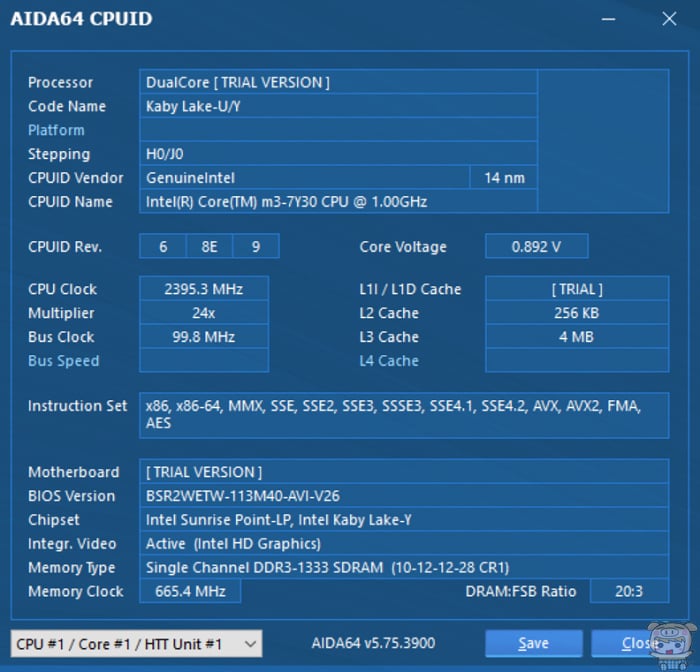Select the GenuineIntel vendor field
The width and height of the screenshot is (700, 672).
tap(304, 178)
